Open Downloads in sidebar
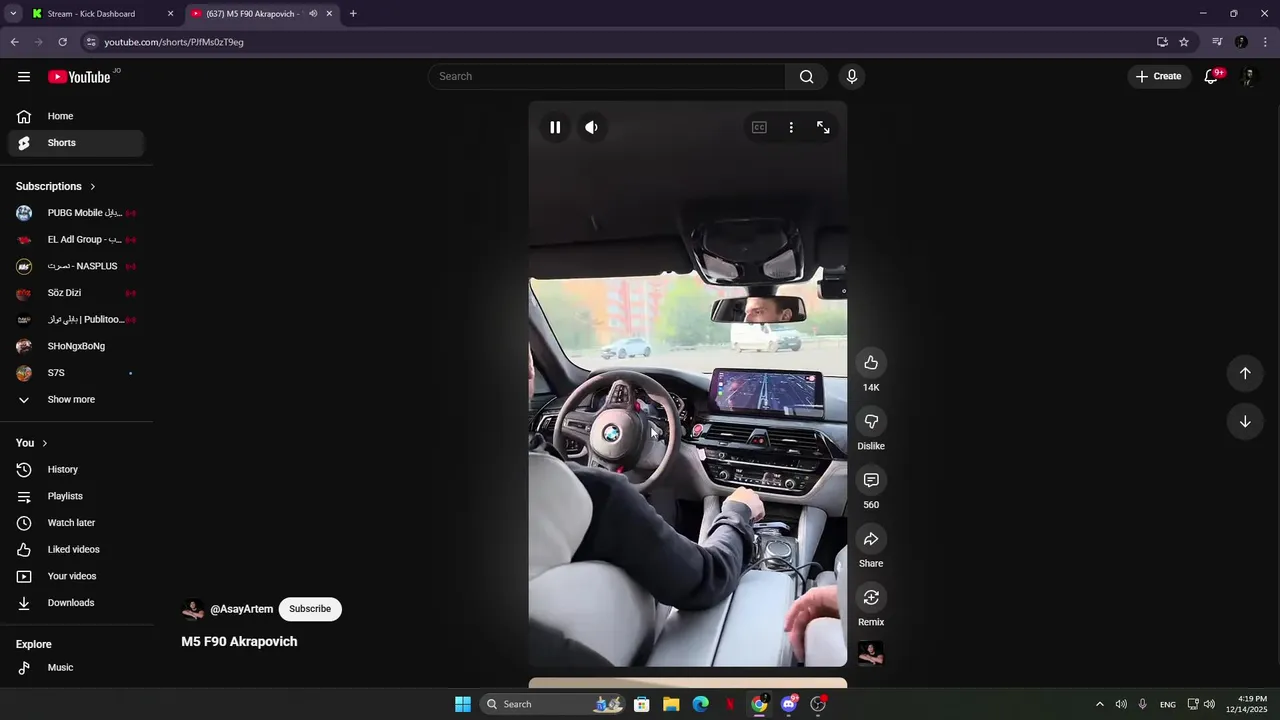This screenshot has height=720, width=1280. click(x=76, y=603)
